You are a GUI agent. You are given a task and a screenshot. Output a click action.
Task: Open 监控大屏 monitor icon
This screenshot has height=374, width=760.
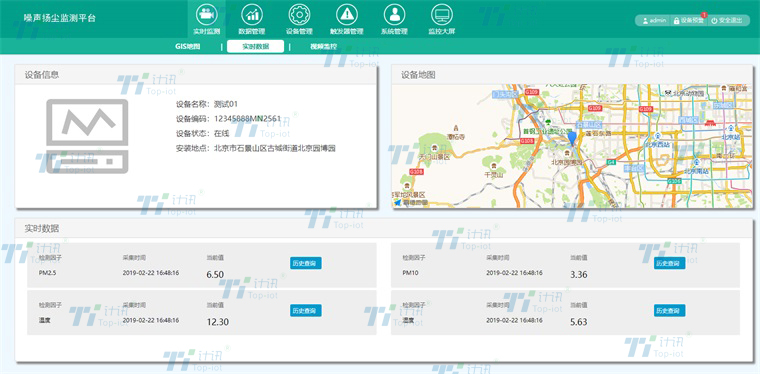(442, 14)
